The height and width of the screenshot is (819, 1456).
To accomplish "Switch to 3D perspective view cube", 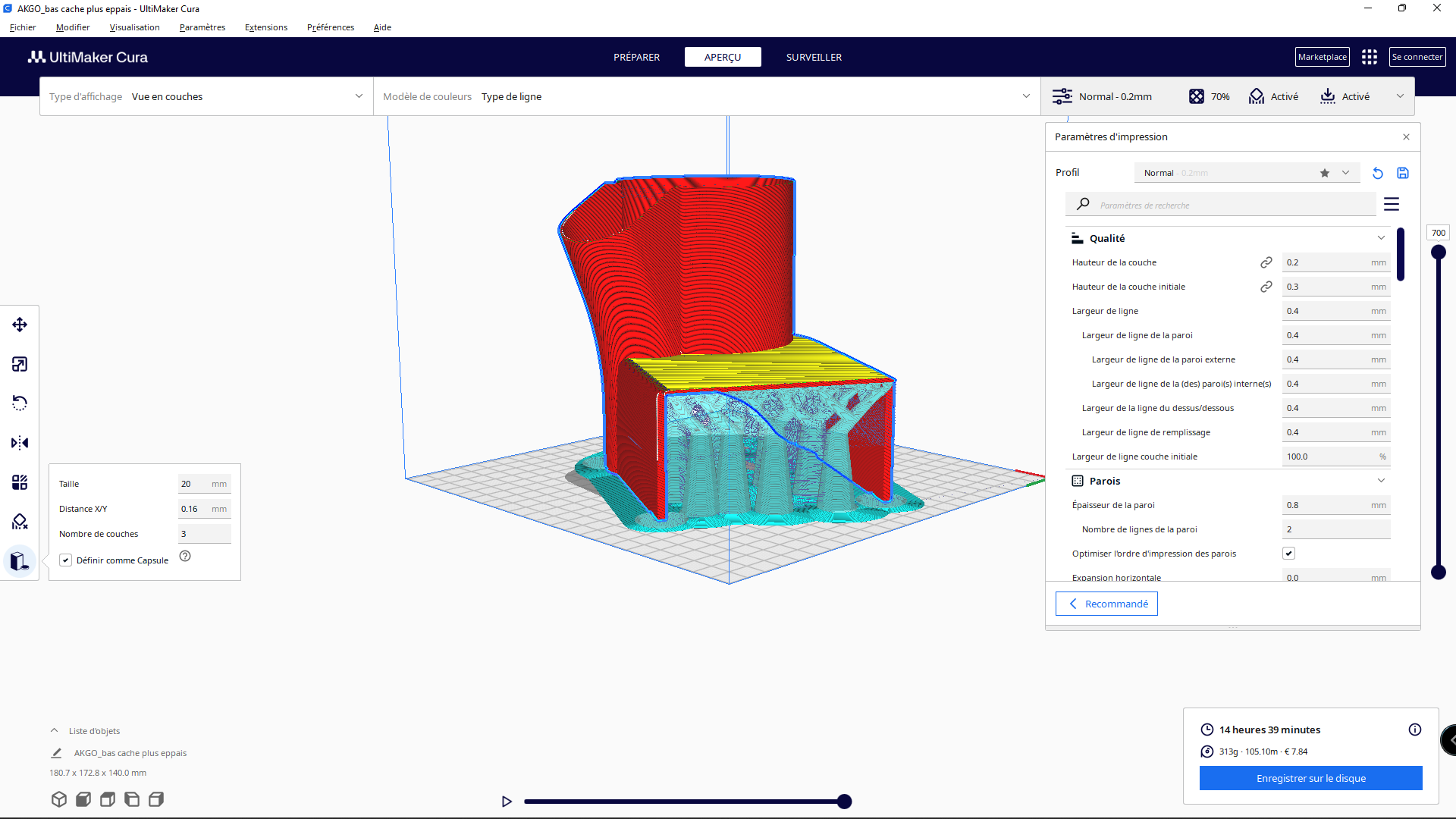I will tap(59, 799).
